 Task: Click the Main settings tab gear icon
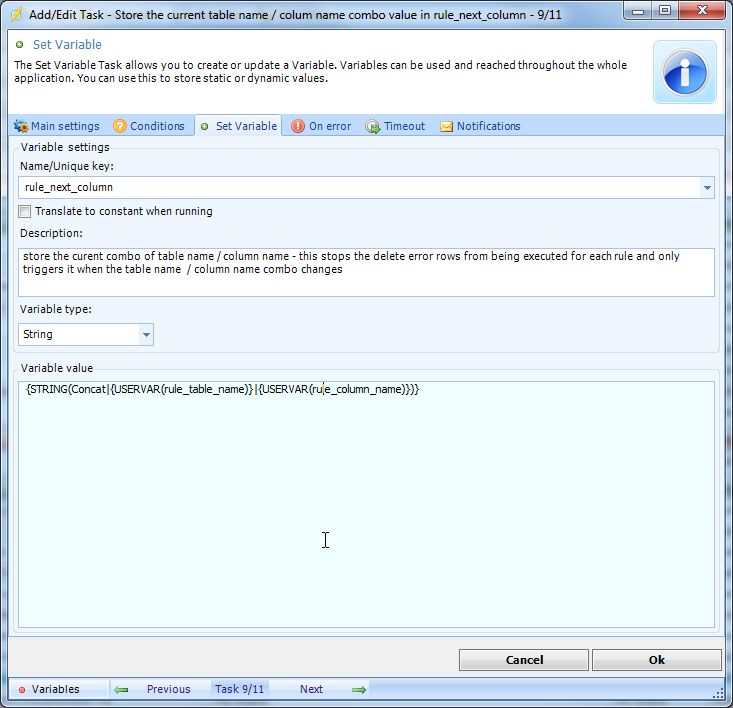(x=20, y=126)
